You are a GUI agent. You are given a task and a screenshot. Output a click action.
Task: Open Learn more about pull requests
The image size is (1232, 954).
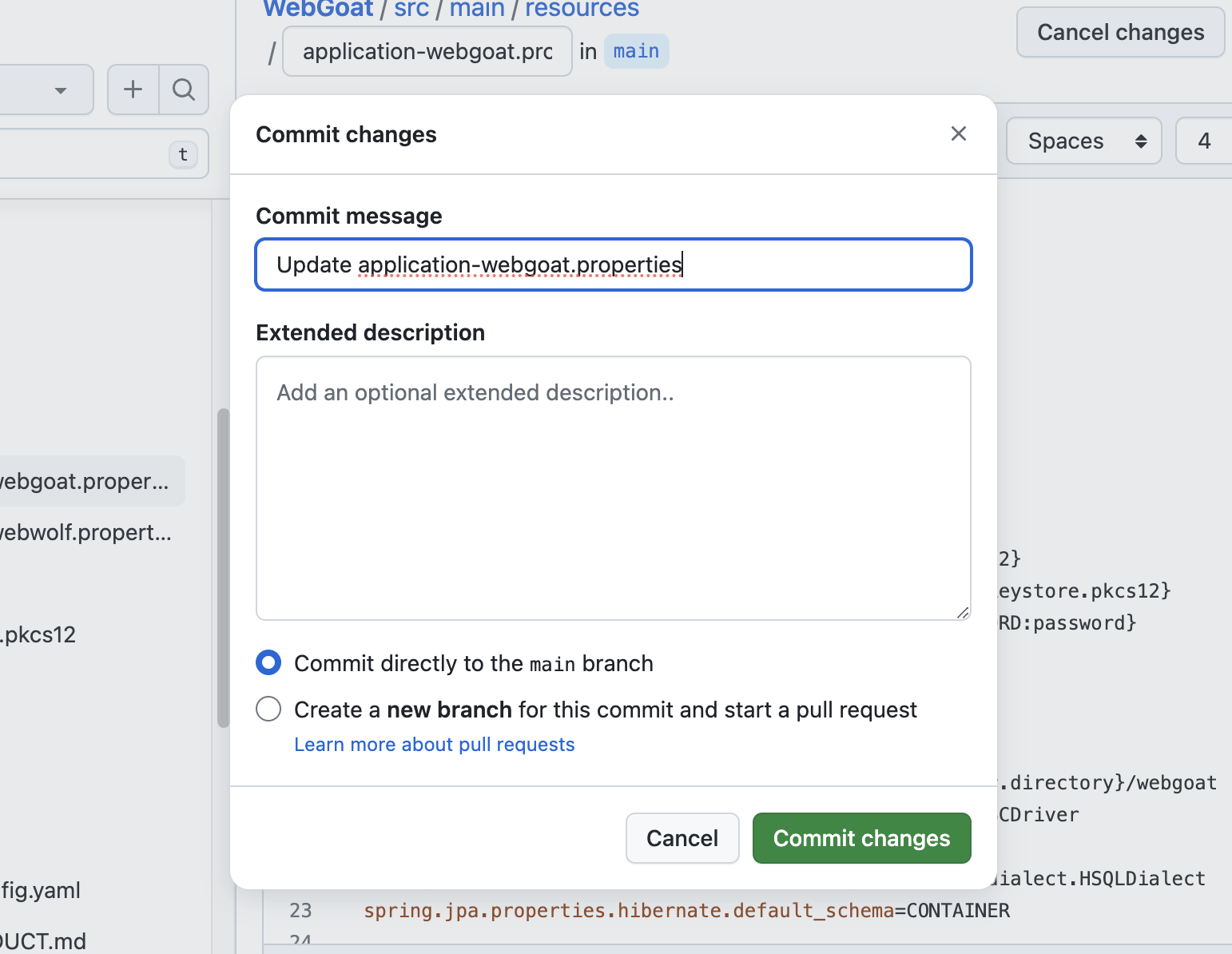434,744
